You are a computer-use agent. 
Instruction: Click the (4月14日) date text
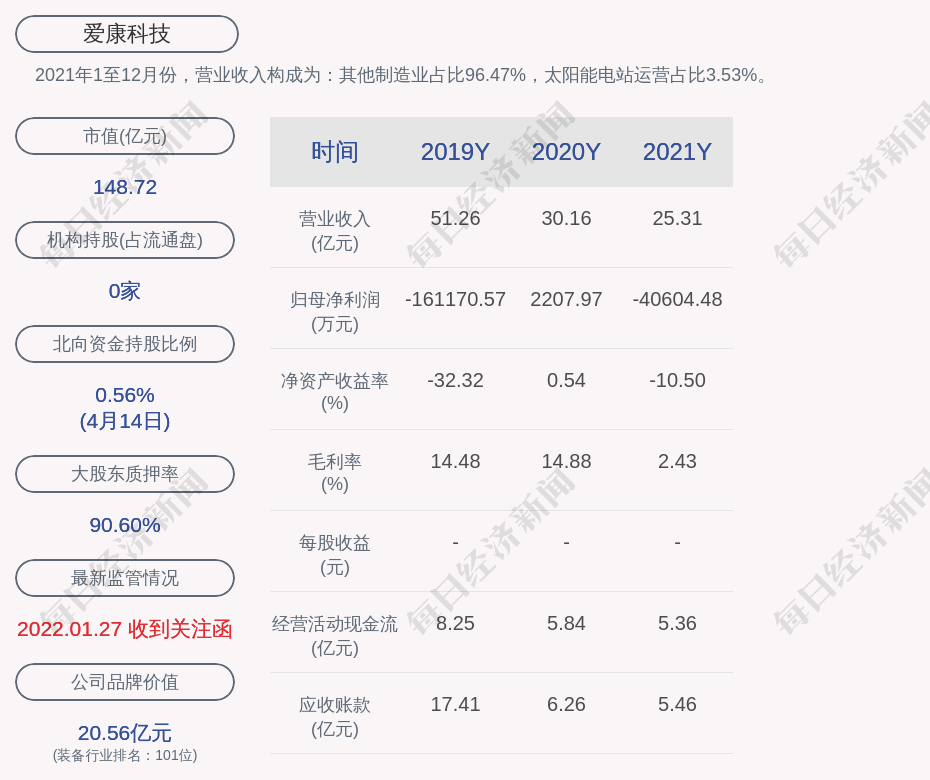coord(125,421)
